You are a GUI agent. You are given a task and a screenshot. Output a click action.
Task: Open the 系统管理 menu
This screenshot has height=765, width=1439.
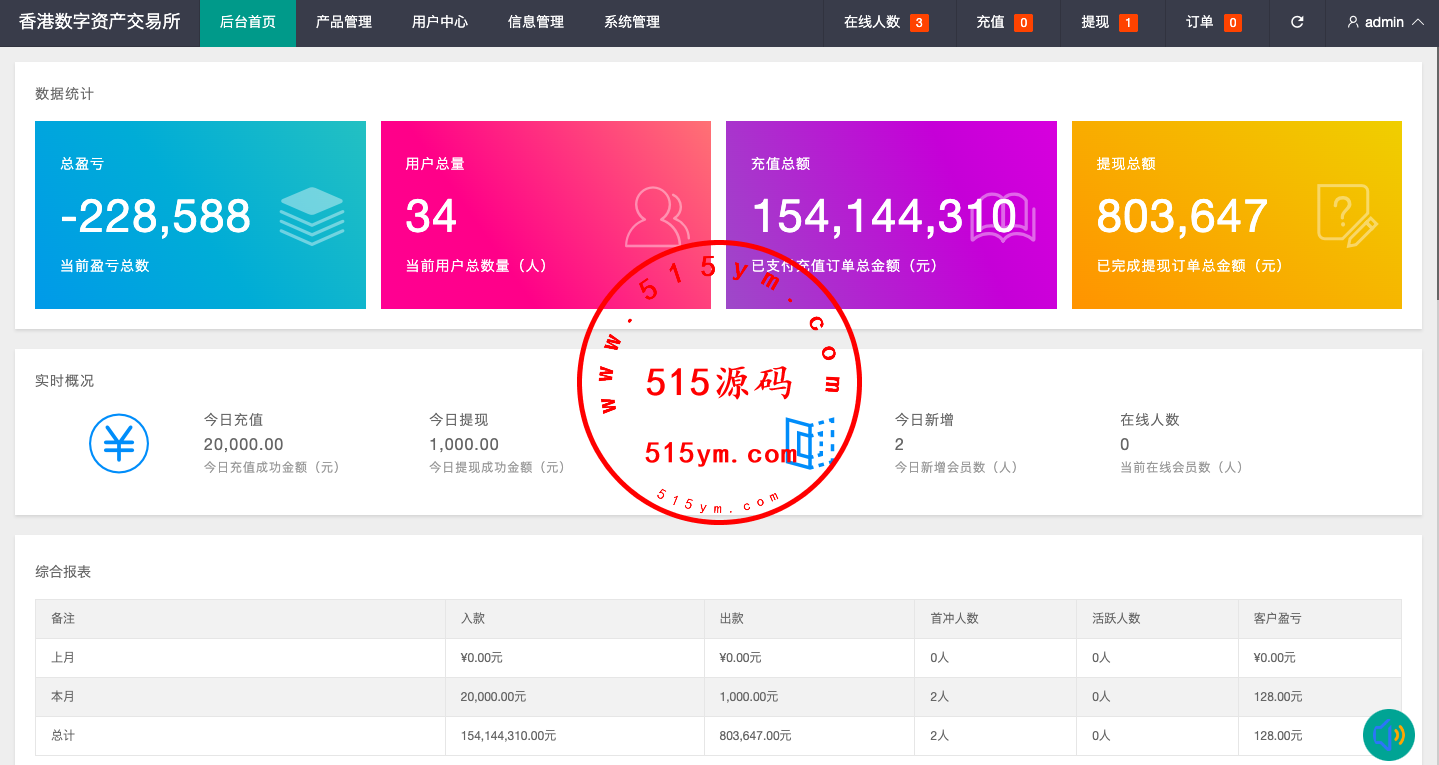631,22
